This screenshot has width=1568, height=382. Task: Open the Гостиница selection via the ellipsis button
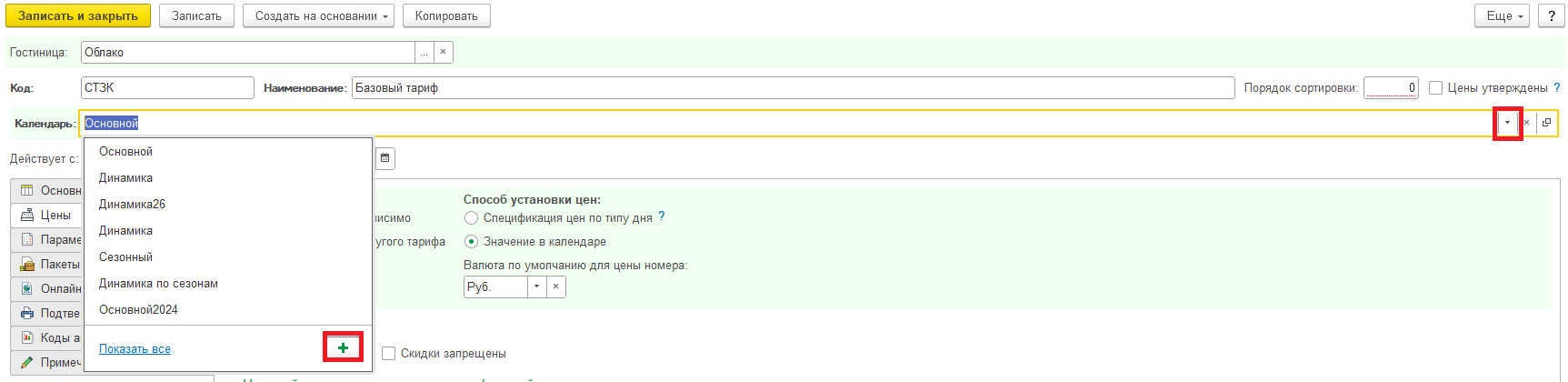424,52
